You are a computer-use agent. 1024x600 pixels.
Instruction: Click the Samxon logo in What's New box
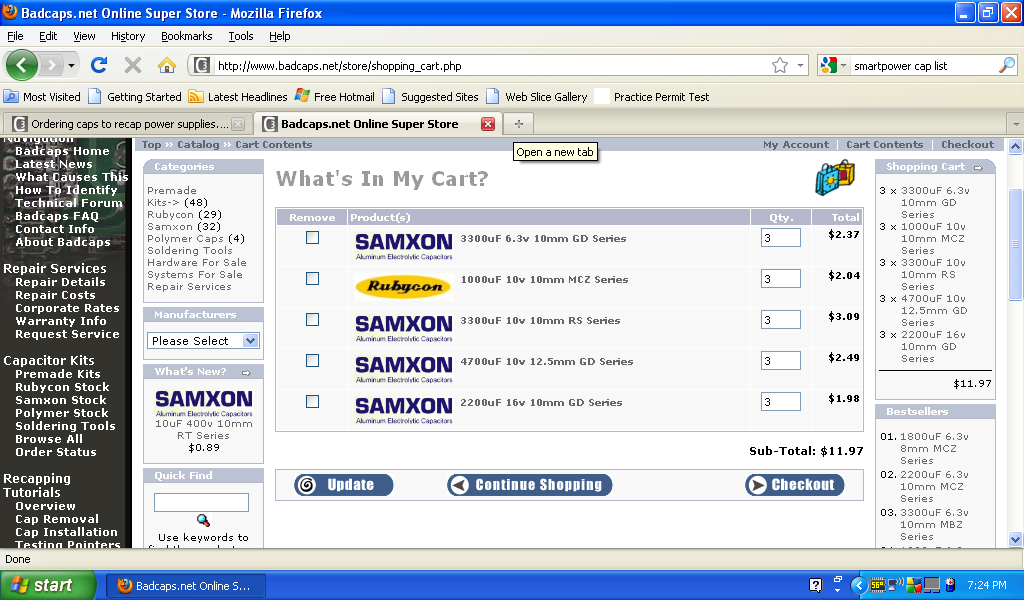(x=204, y=403)
